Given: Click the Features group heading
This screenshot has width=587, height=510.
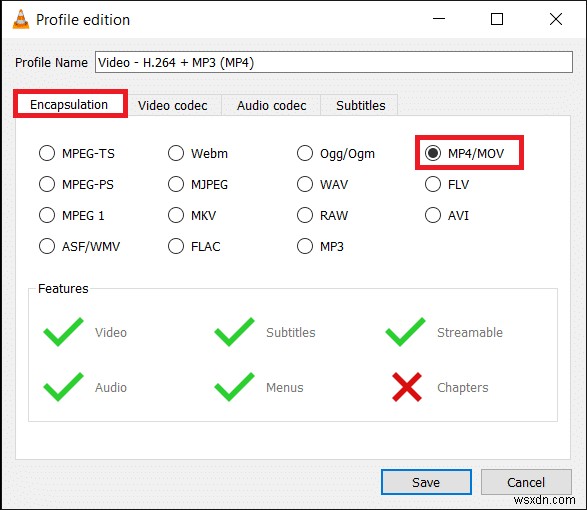Looking at the screenshot, I should pos(63,289).
